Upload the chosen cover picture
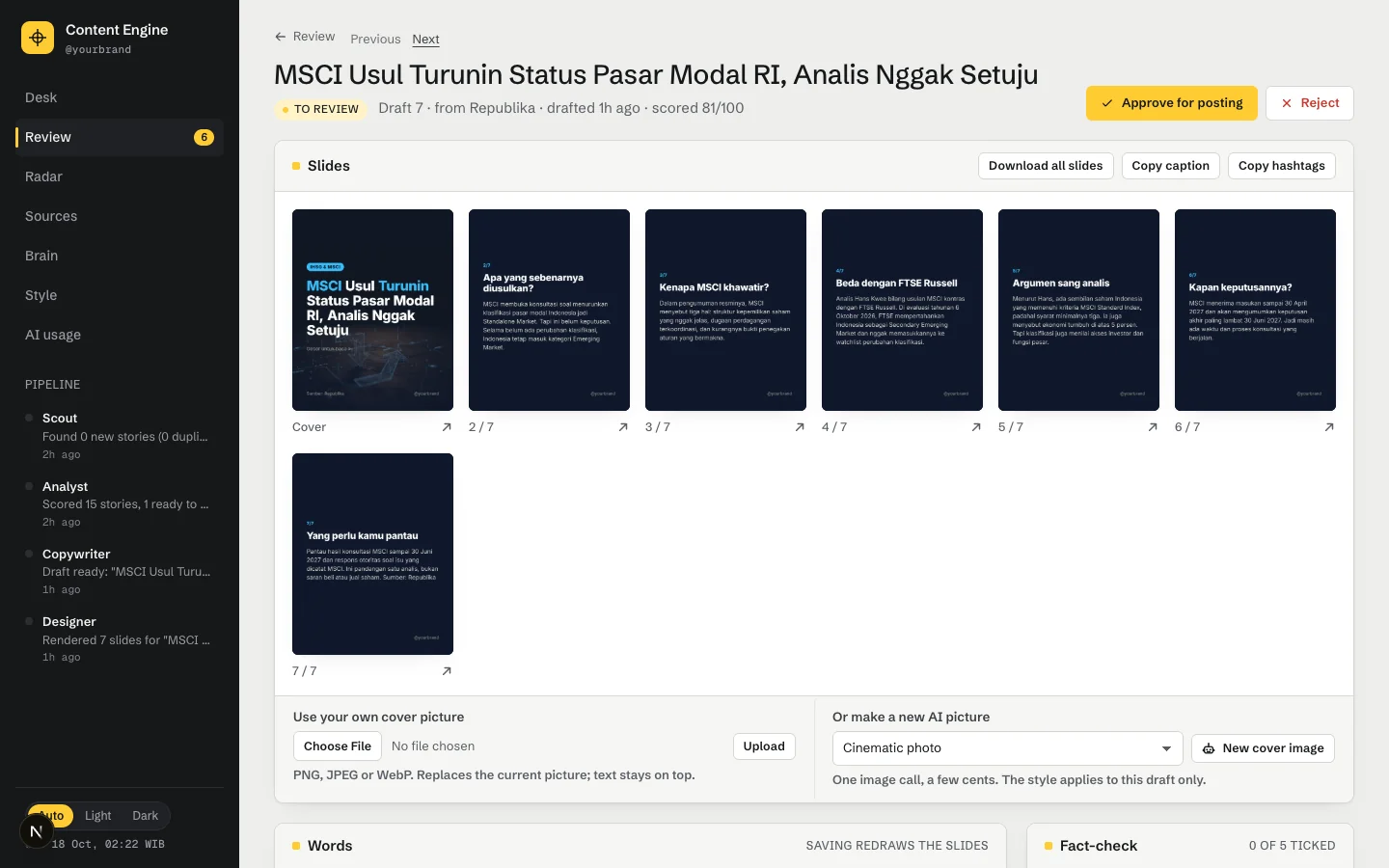Screen dimensions: 1389x868 tap(764, 746)
